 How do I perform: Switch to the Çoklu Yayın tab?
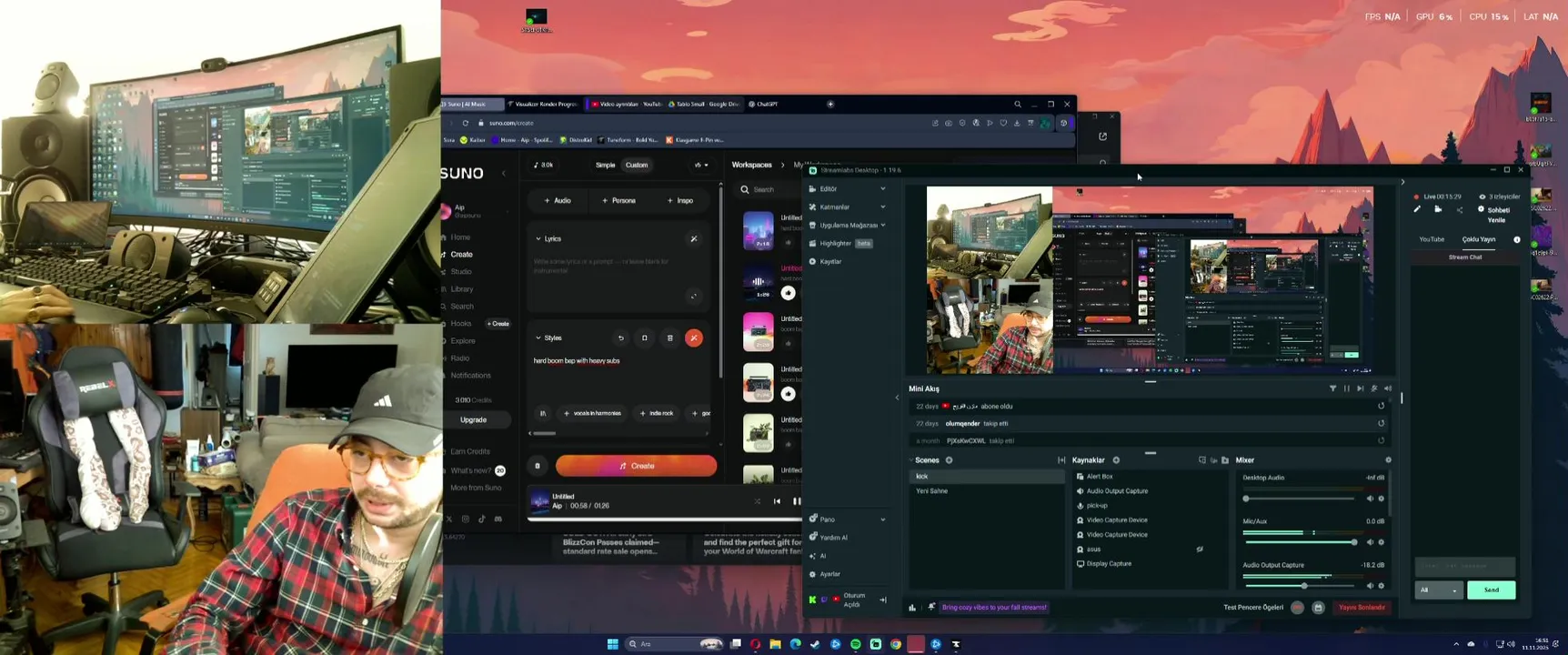point(1479,239)
